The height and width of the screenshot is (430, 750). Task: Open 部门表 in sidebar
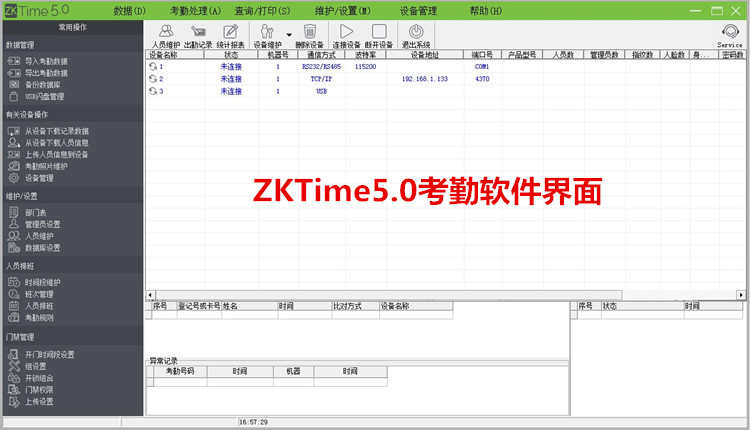point(28,212)
